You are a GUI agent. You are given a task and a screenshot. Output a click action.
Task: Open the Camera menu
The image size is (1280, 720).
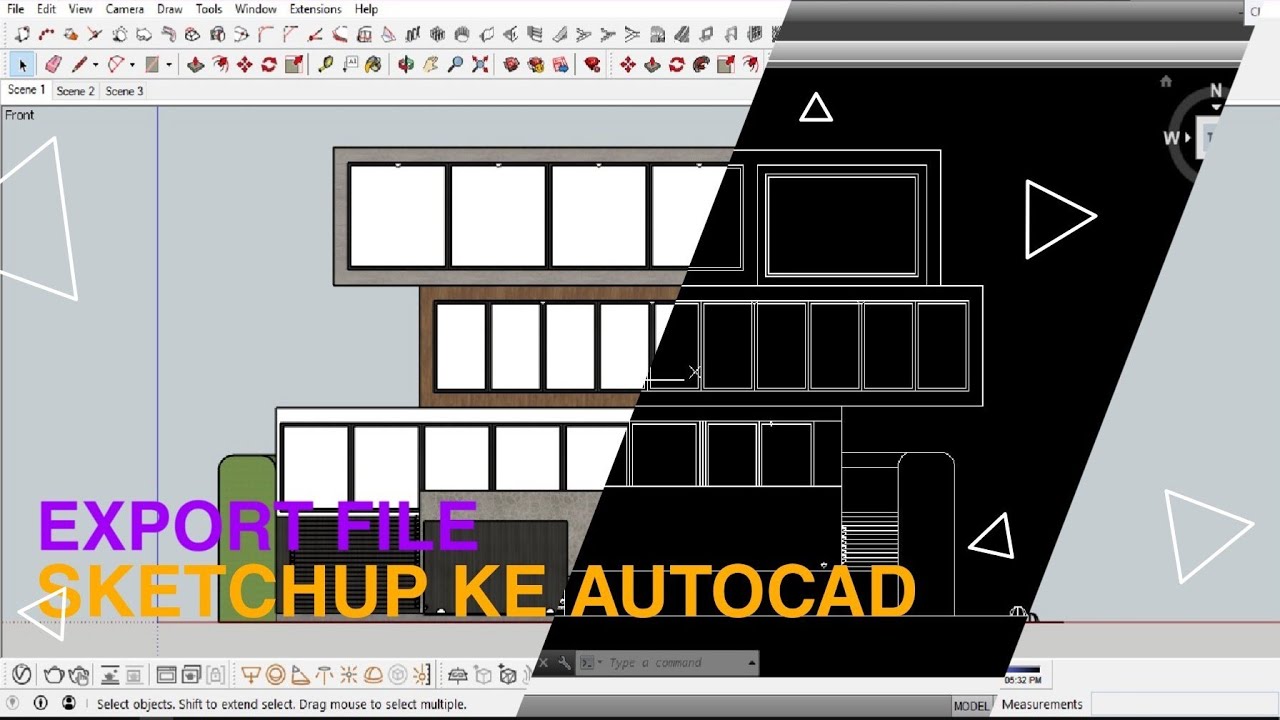[125, 9]
